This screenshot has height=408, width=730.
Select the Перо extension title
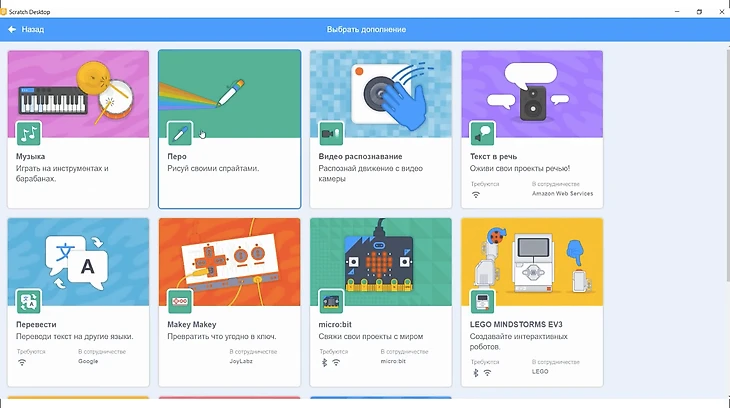(x=177, y=156)
